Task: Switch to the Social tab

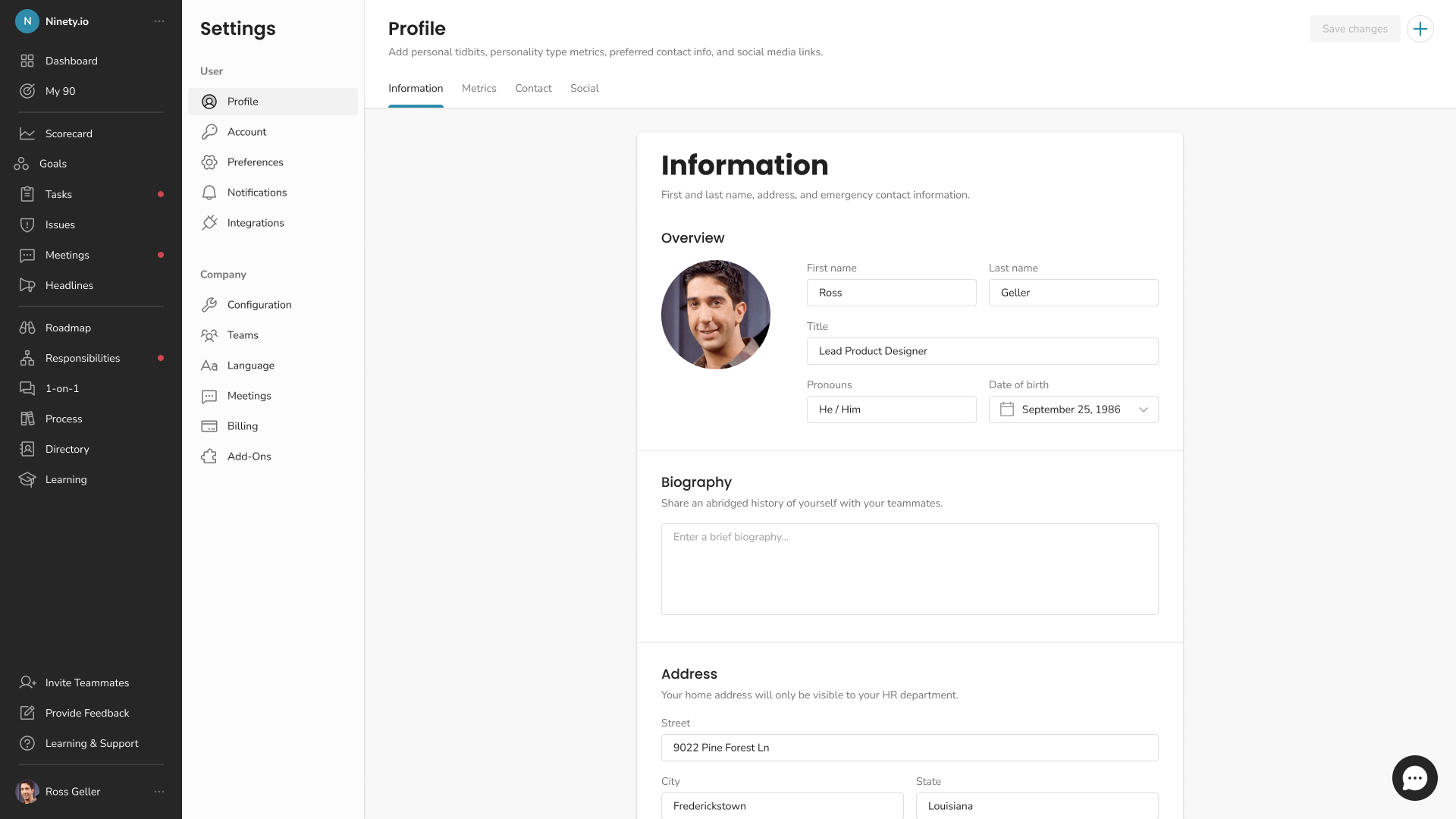Action: click(x=584, y=89)
